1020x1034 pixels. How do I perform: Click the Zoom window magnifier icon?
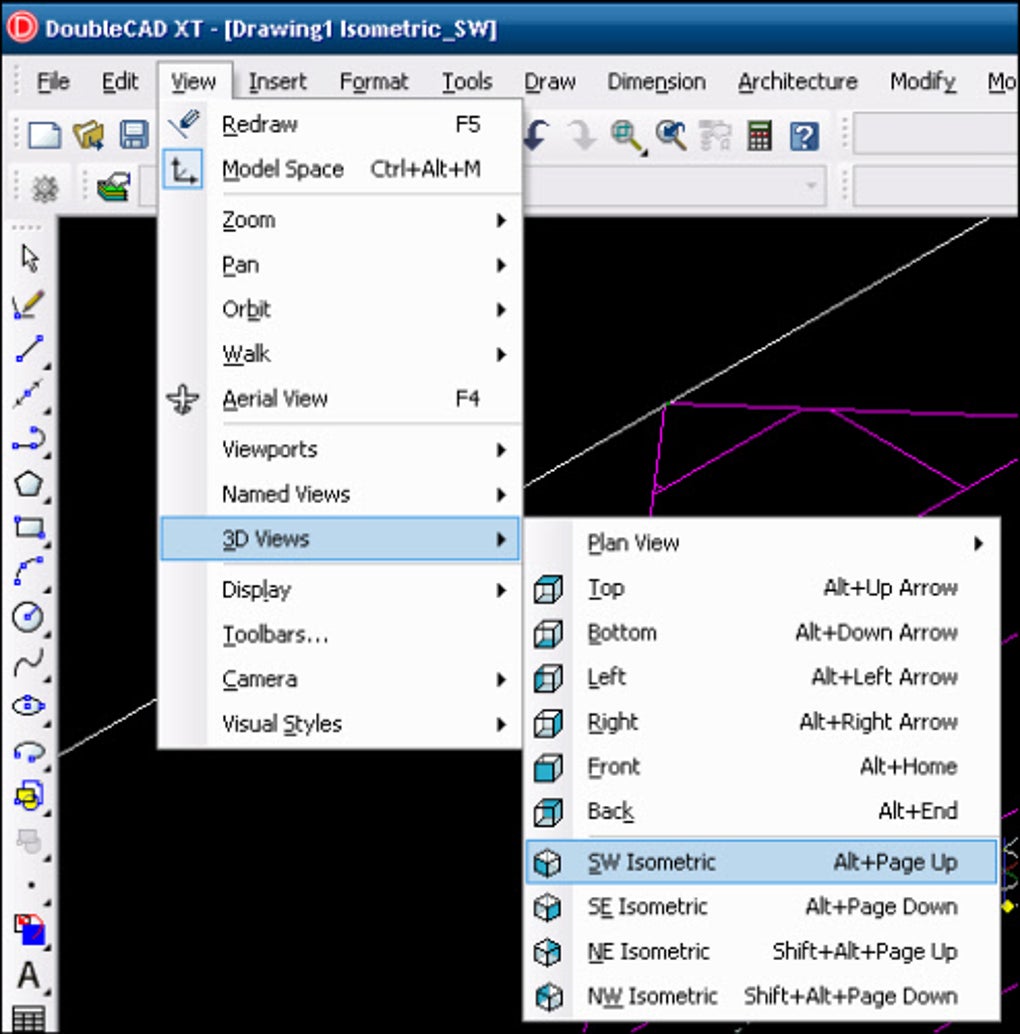[627, 137]
